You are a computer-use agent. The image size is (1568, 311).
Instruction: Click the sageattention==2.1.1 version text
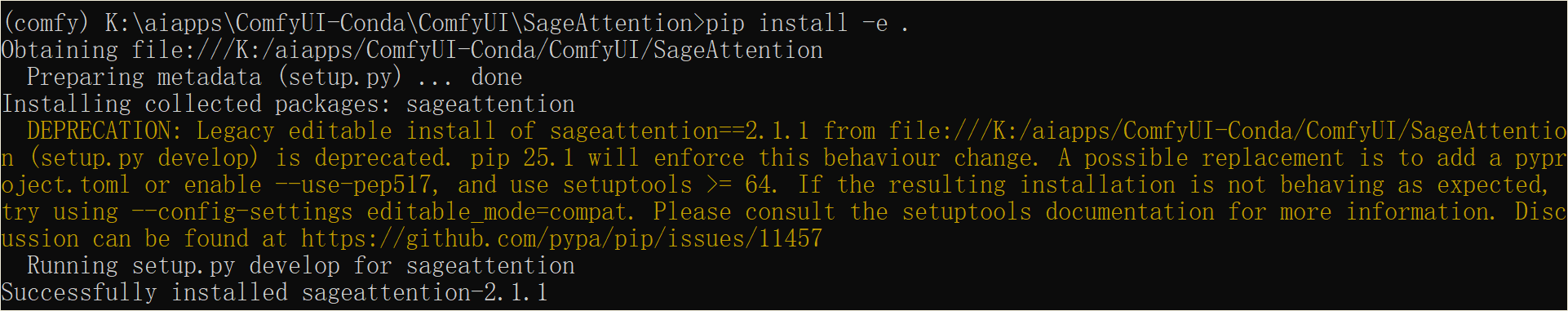click(679, 131)
